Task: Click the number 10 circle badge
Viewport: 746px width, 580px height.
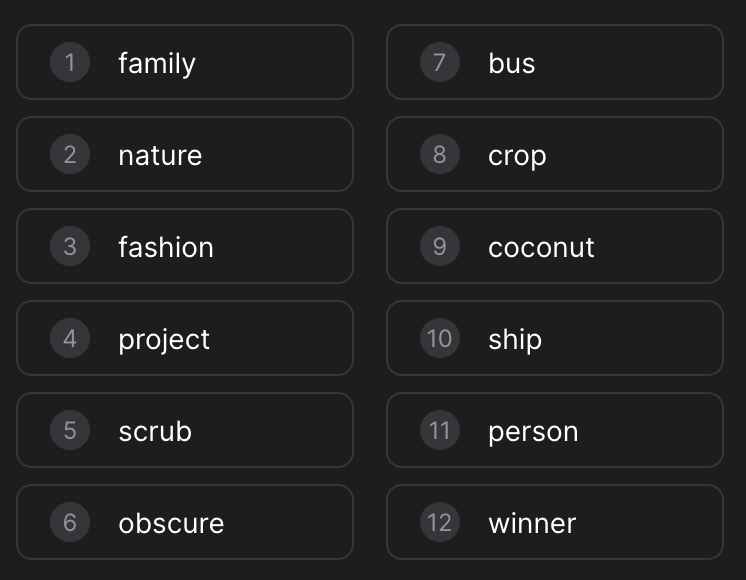Action: point(440,338)
